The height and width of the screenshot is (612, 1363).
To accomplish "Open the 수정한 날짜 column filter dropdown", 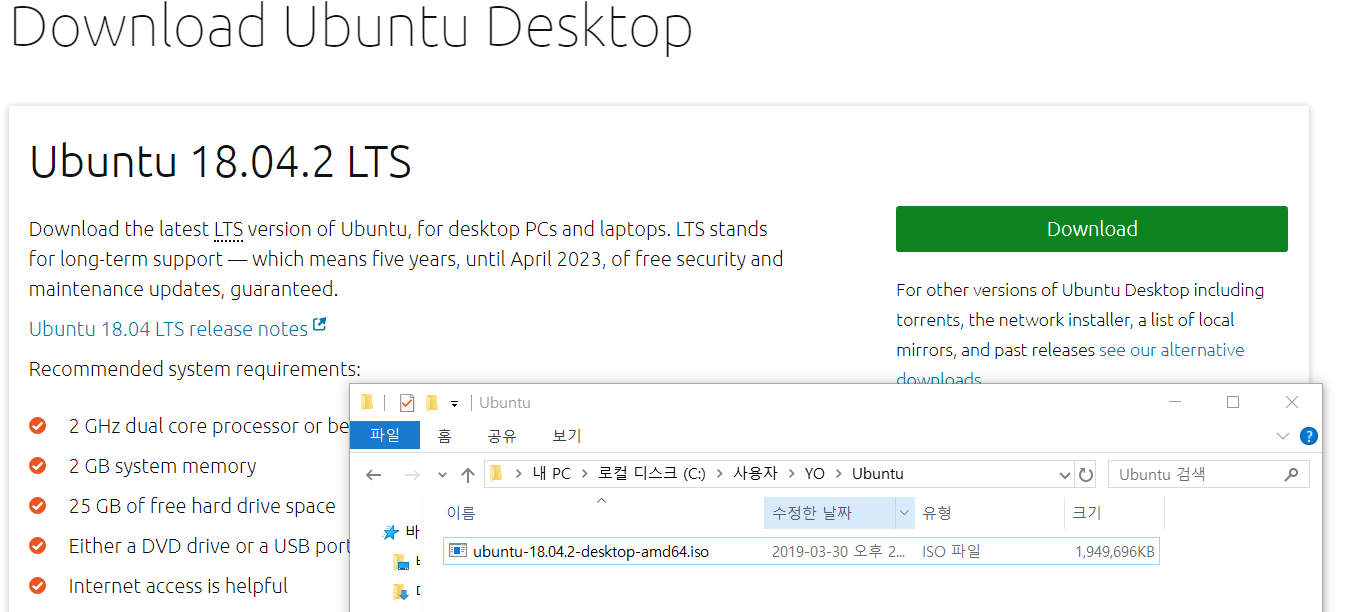I will tap(905, 513).
